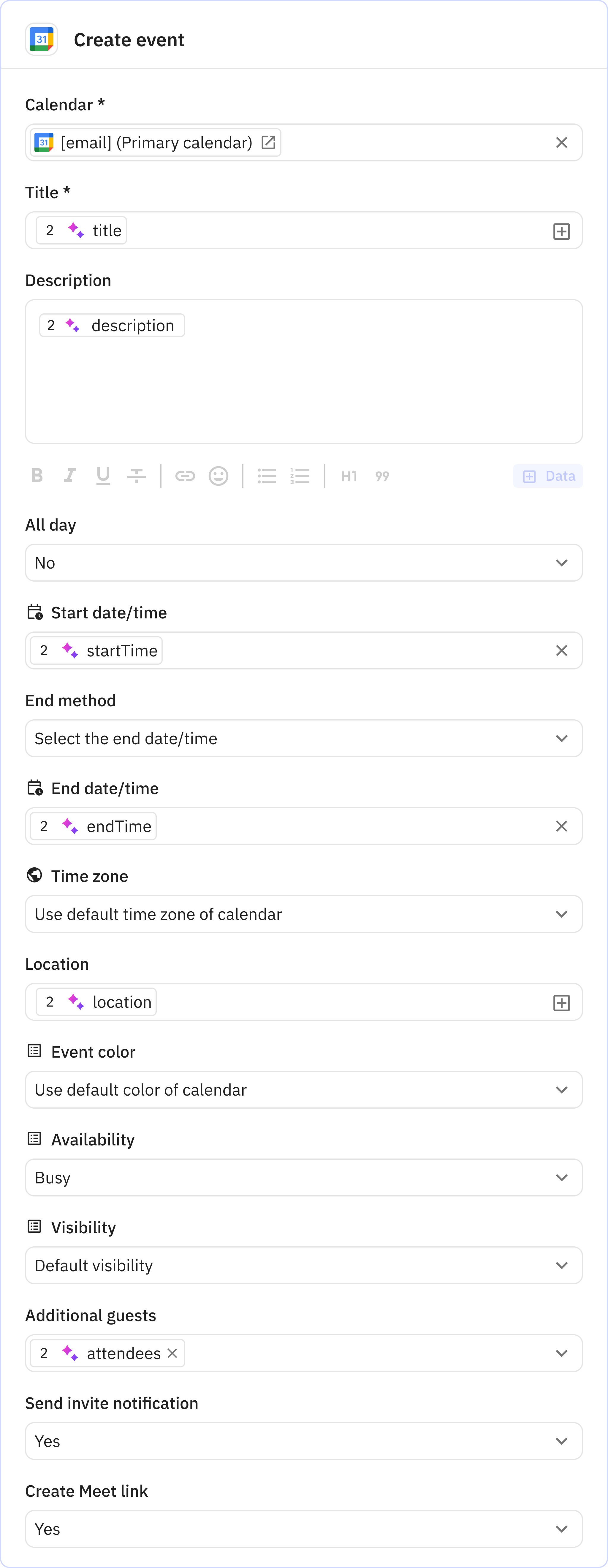This screenshot has height=1568, width=608.
Task: Click the Visibility list icon
Action: pyautogui.click(x=35, y=1226)
